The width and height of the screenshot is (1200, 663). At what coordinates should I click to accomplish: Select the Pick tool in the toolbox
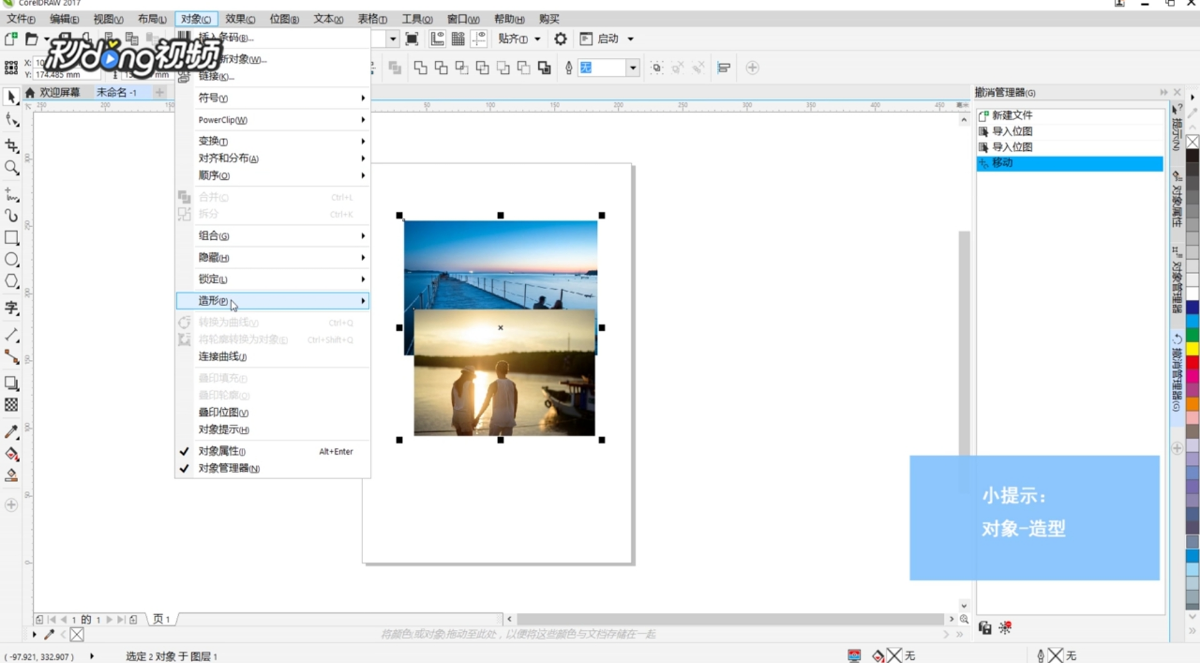click(x=11, y=97)
